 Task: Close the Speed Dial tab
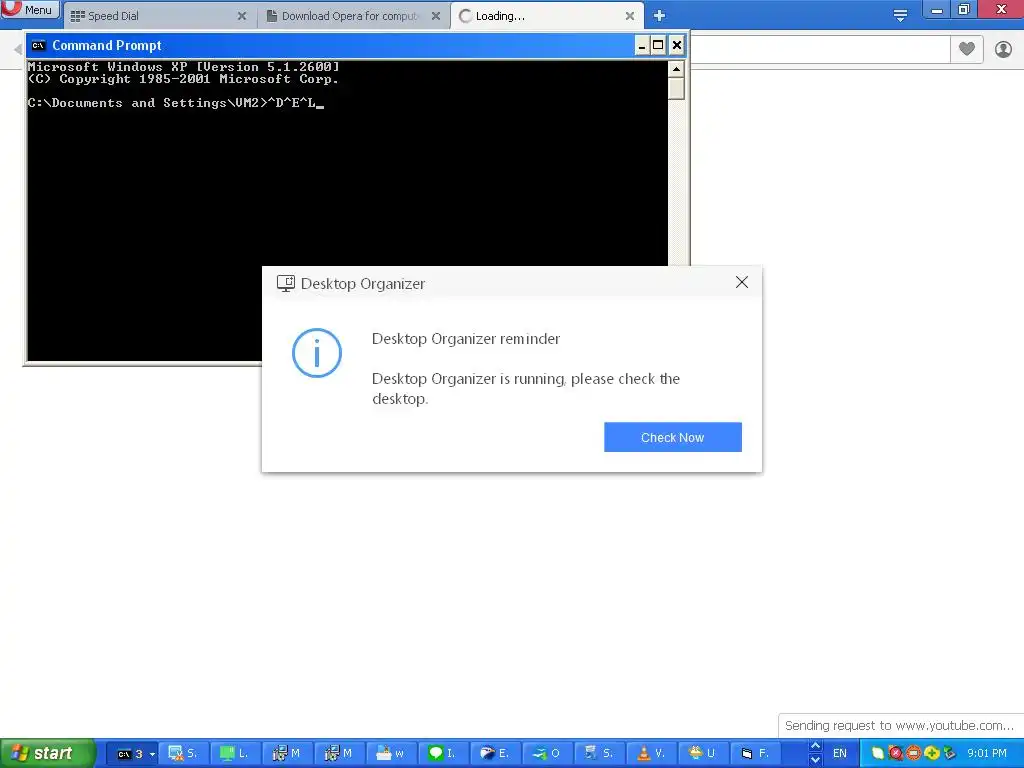click(x=242, y=16)
